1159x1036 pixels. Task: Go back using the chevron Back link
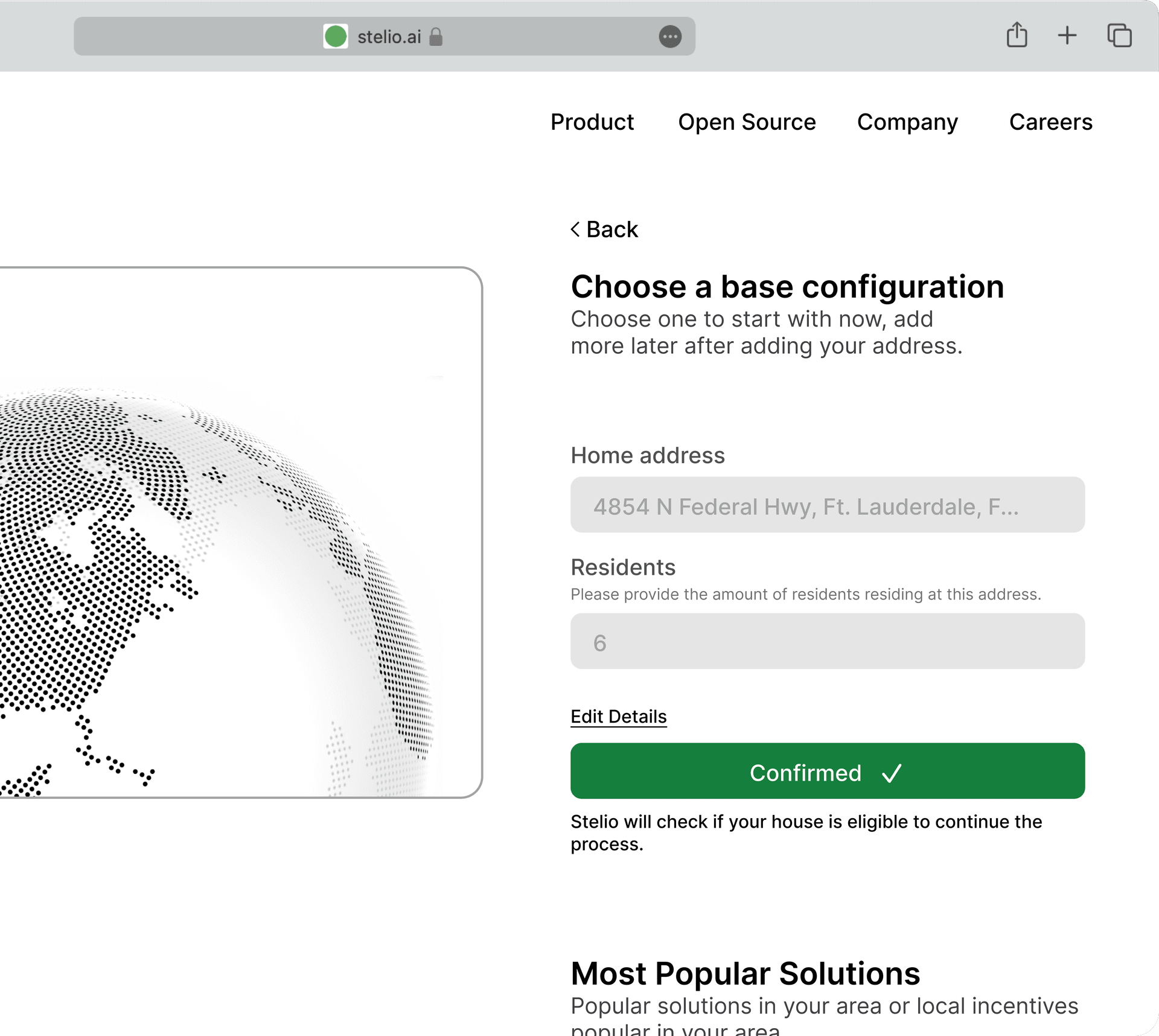point(604,229)
